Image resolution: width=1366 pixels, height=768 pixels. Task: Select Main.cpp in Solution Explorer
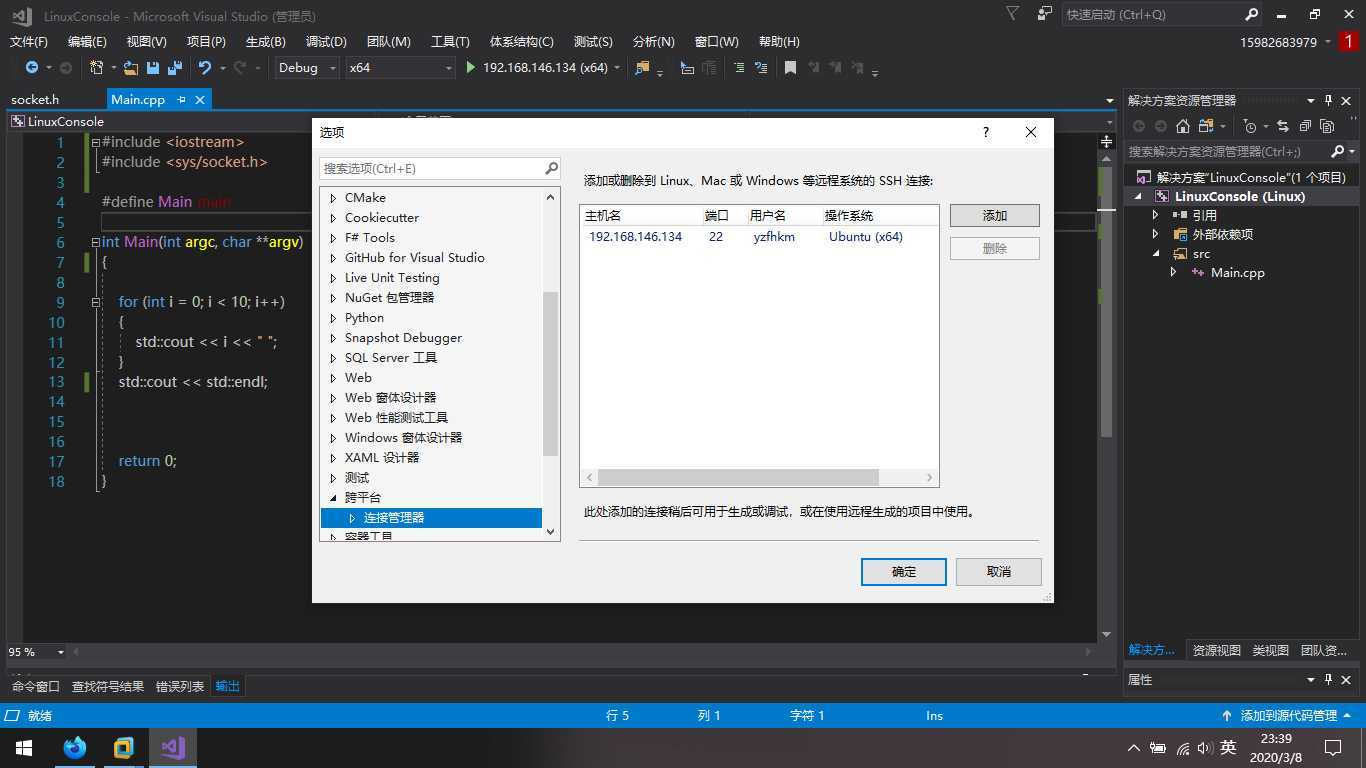tap(1237, 273)
